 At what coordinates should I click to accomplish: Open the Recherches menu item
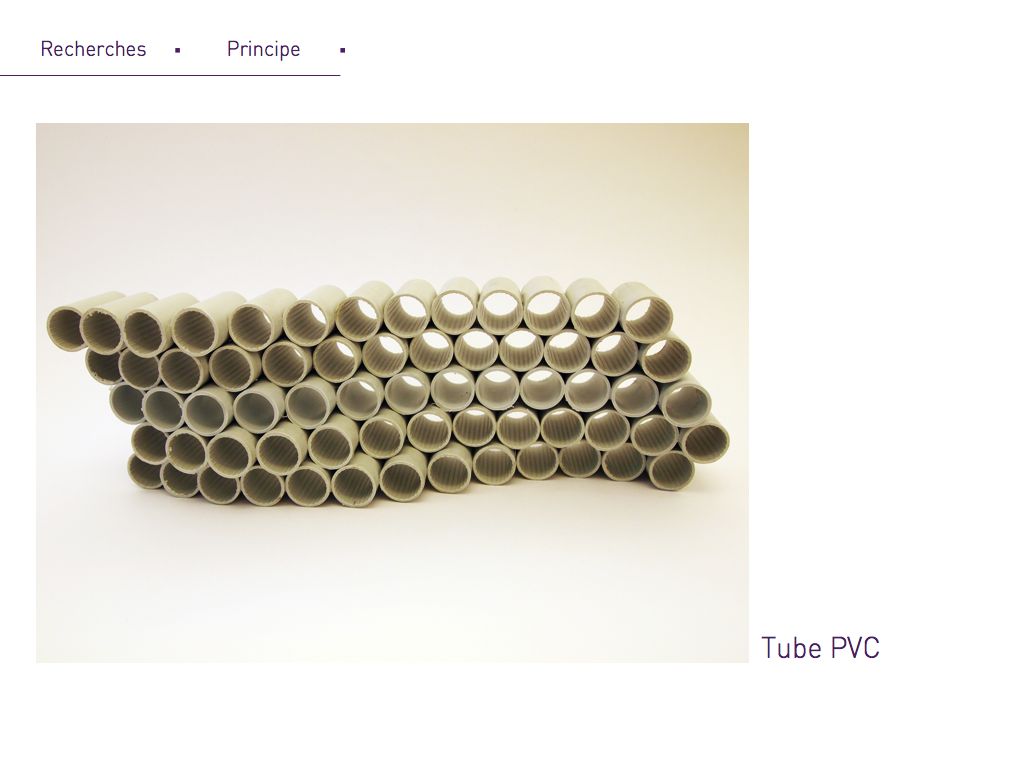pyautogui.click(x=93, y=49)
